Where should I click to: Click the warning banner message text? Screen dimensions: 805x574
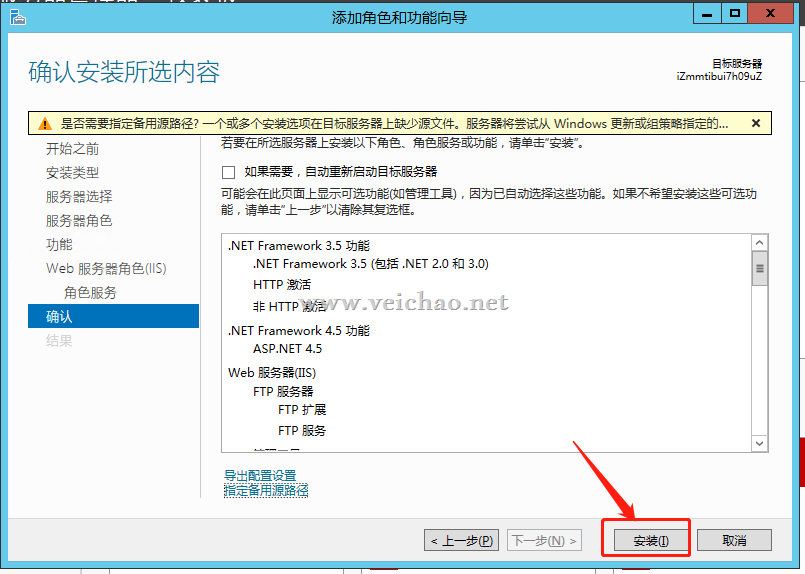[394, 124]
